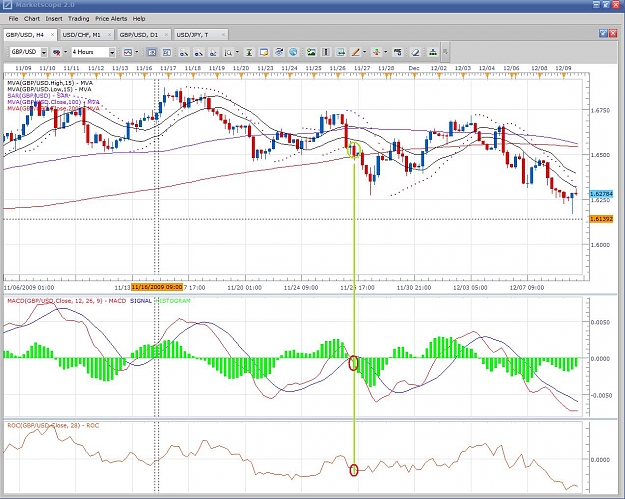This screenshot has height=499, width=625.
Task: Select the MVA(GBP/USD.Low,15) indicator label
Action: [x=49, y=89]
